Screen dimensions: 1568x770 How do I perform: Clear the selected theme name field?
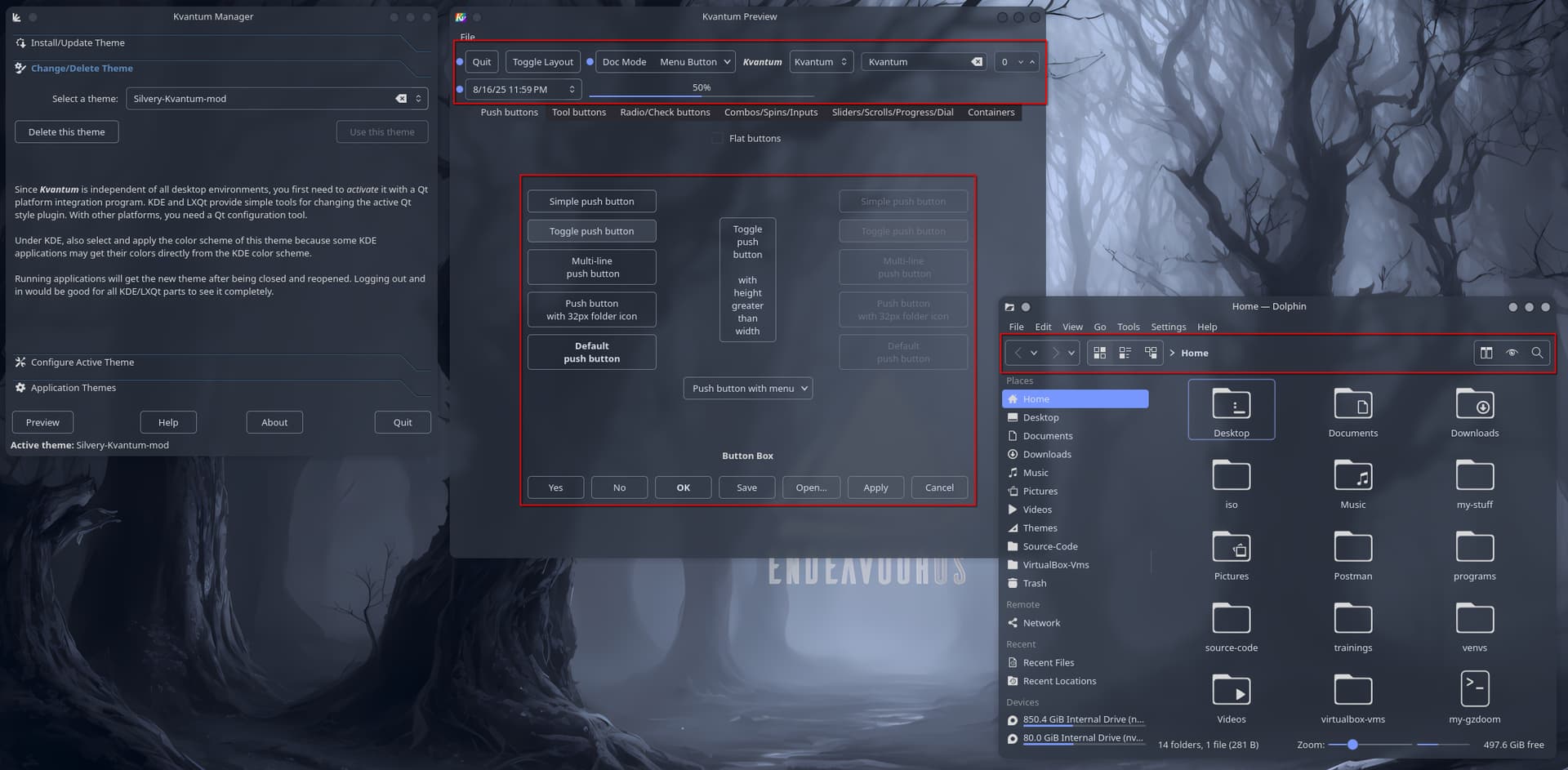pyautogui.click(x=401, y=99)
